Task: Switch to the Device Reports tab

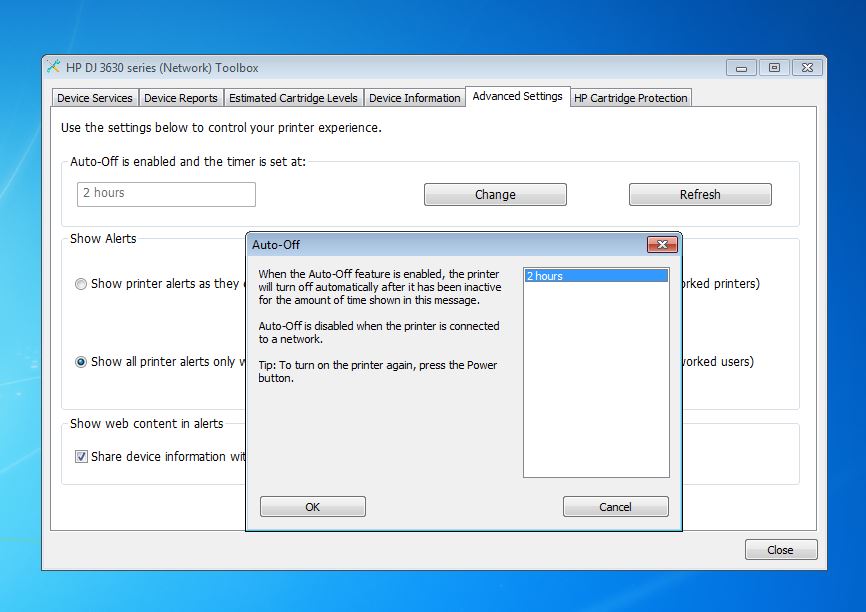Action: click(181, 98)
